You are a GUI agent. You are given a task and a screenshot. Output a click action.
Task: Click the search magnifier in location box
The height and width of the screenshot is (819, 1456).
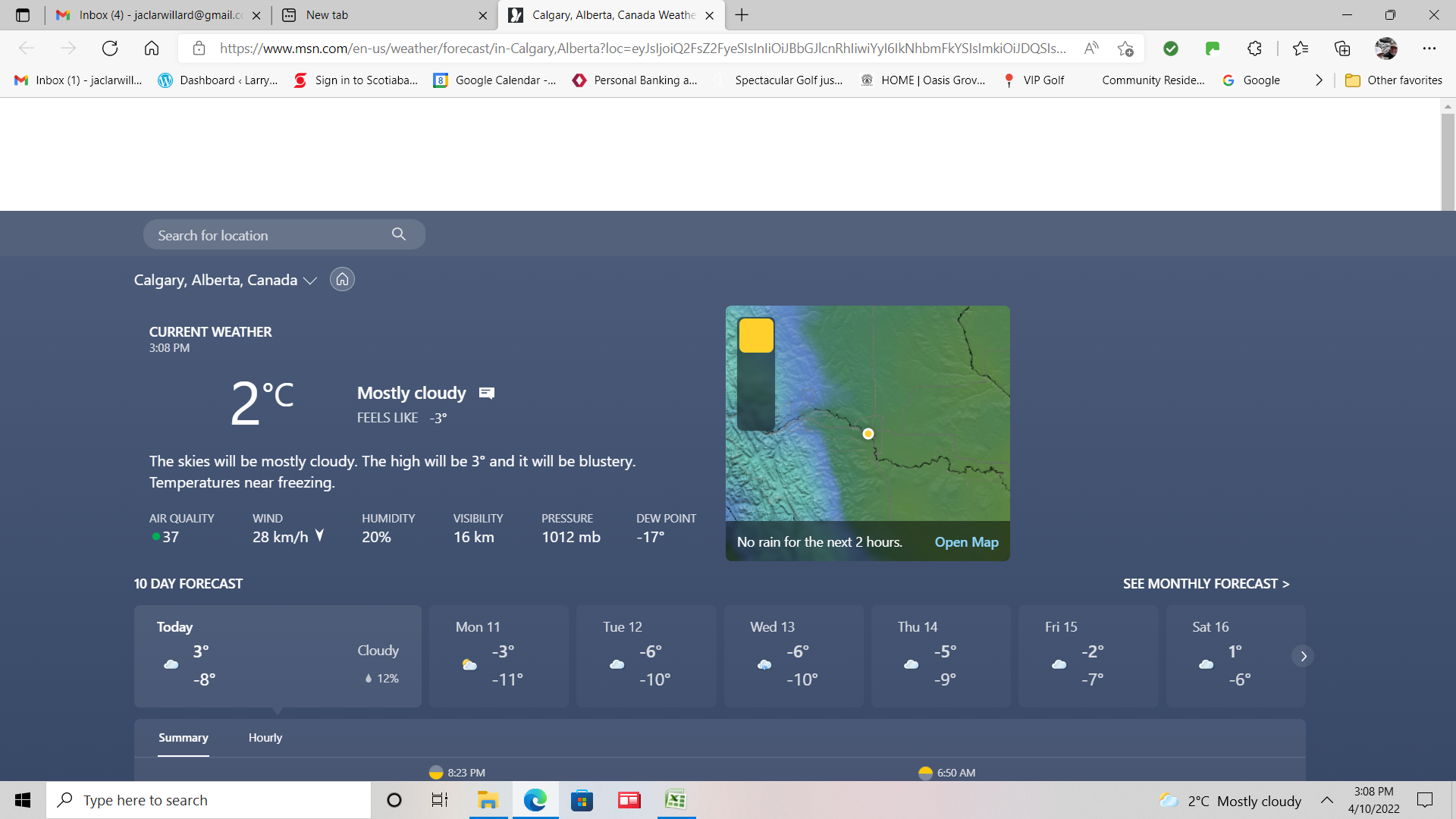(399, 234)
